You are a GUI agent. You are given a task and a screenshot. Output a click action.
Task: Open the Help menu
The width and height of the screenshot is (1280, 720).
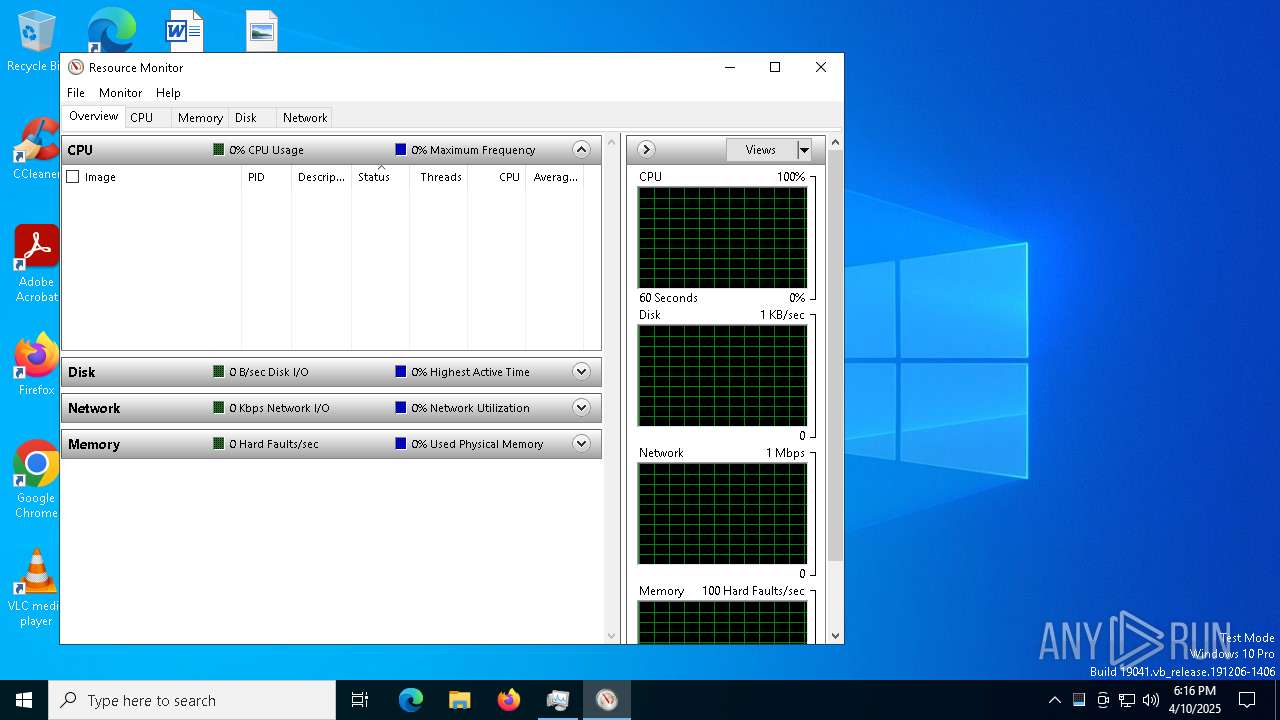168,93
